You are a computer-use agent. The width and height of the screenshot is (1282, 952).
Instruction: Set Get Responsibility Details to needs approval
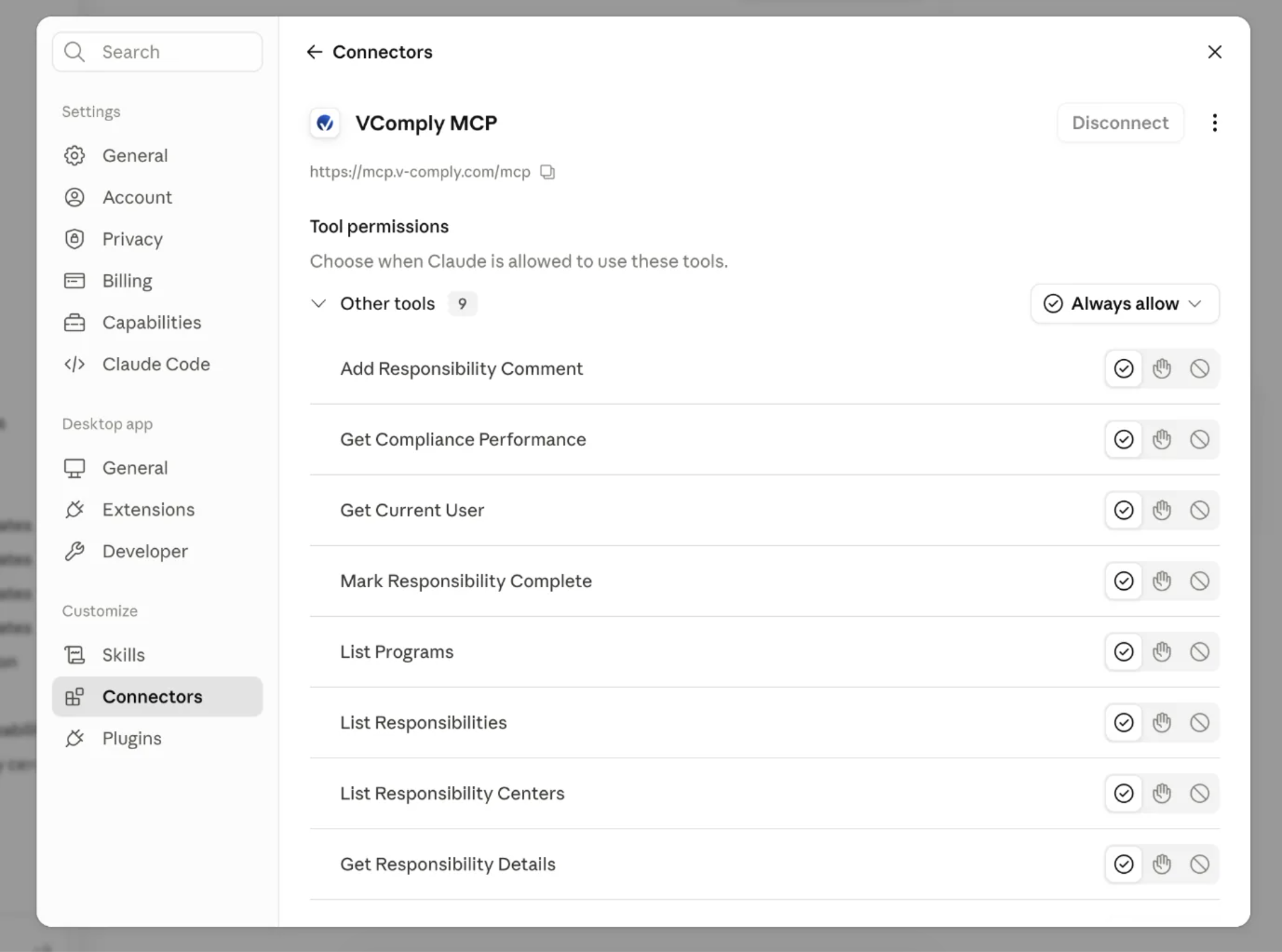(1162, 864)
